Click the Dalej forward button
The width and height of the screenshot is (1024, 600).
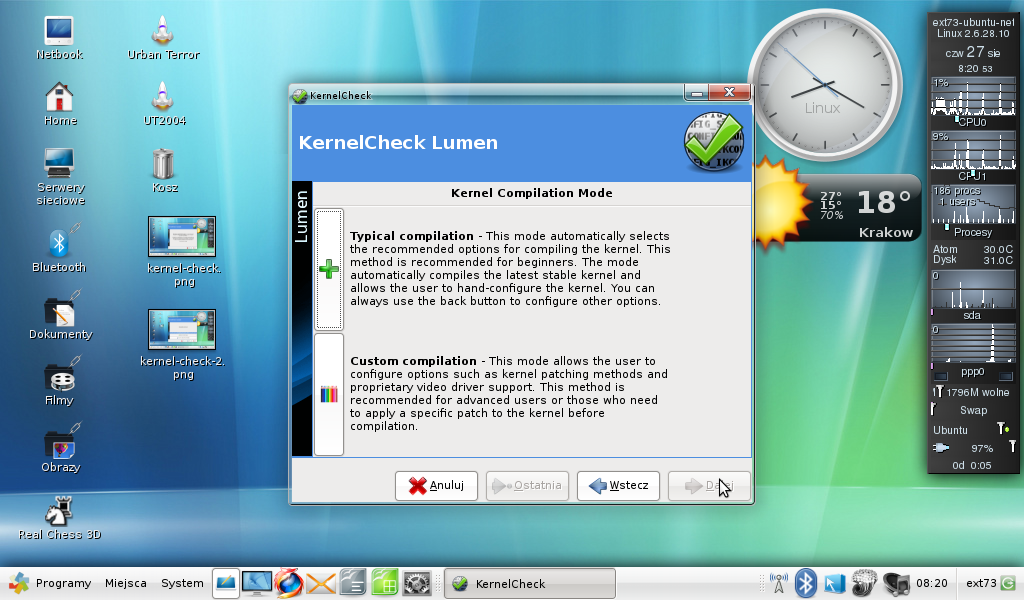pos(709,486)
